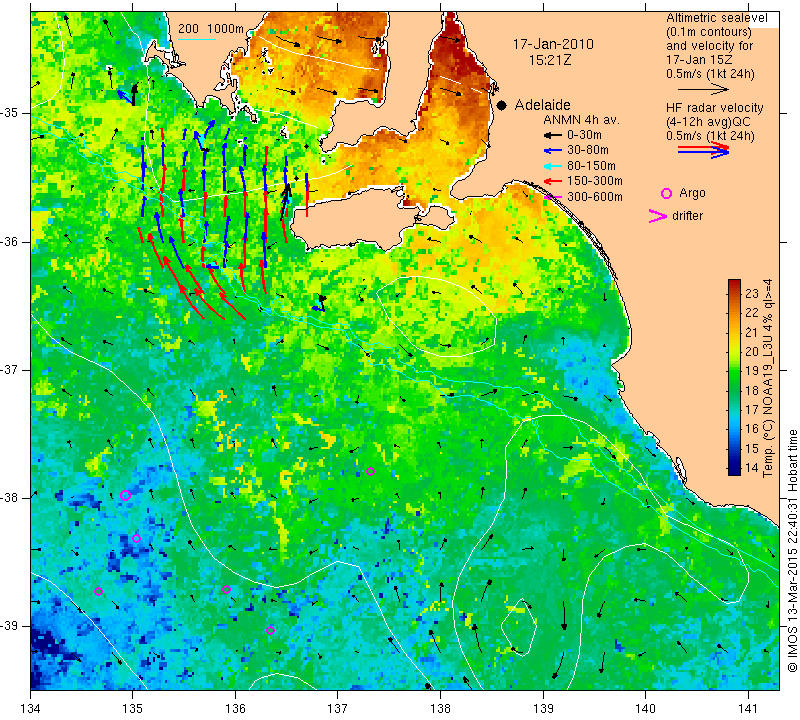The height and width of the screenshot is (720, 800).
Task: Click the cyan 80-150m legend arrow
Action: (551, 166)
